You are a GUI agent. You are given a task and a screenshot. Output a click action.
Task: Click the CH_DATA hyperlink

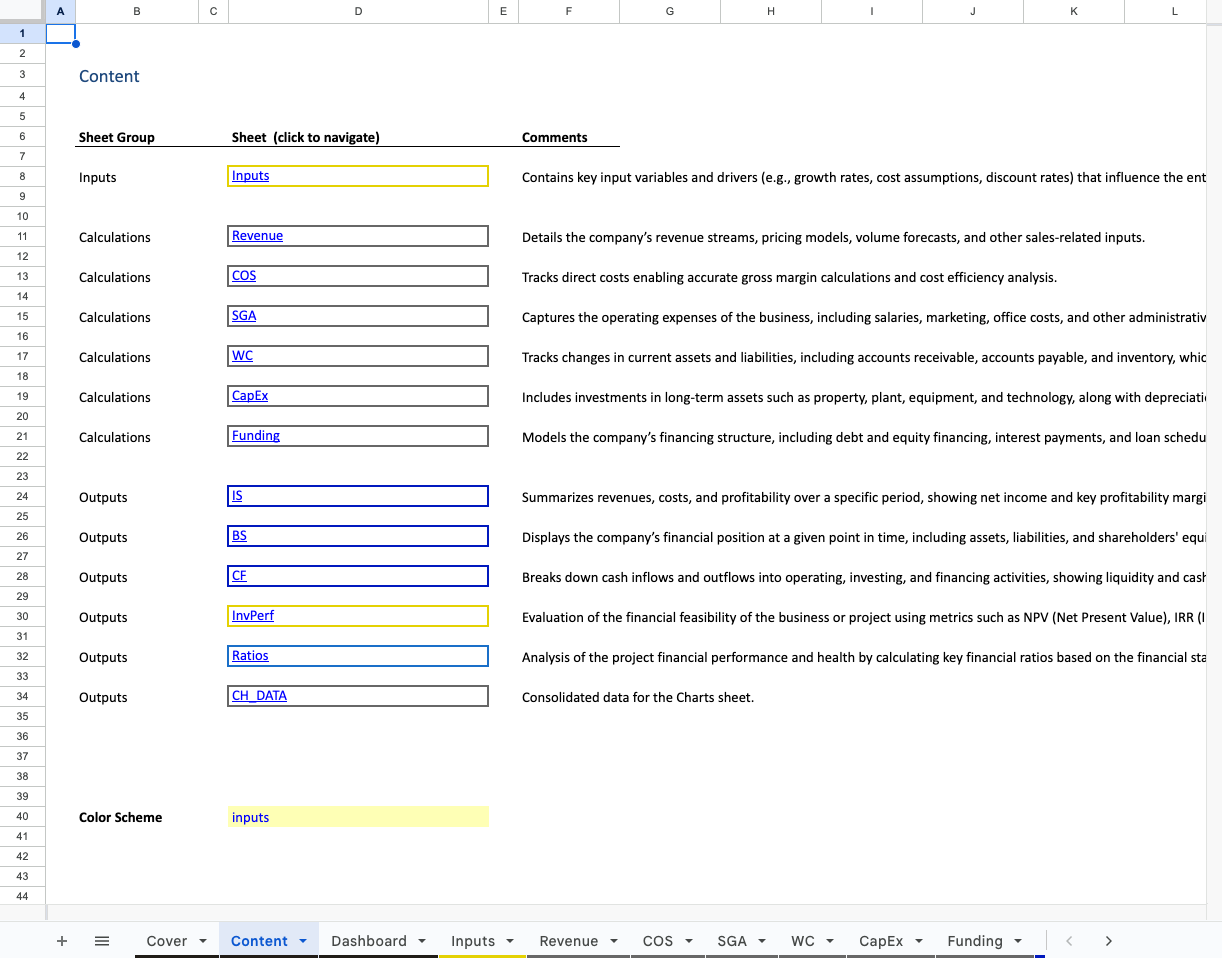pos(258,695)
